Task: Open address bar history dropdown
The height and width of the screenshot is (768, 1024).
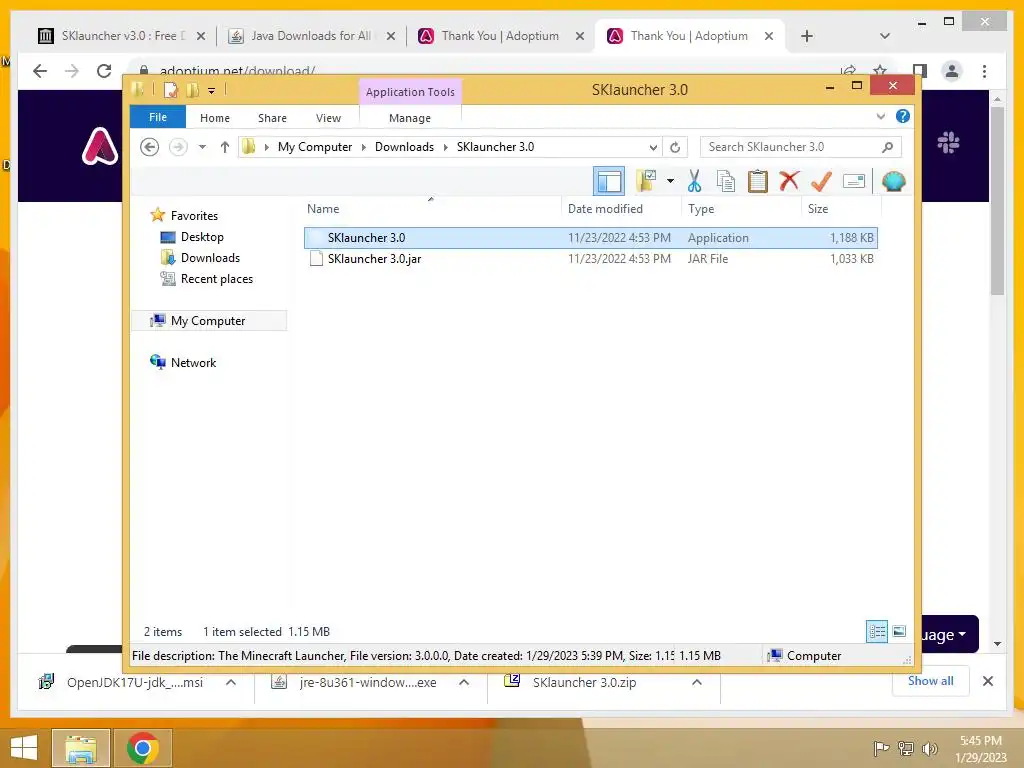Action: point(653,147)
